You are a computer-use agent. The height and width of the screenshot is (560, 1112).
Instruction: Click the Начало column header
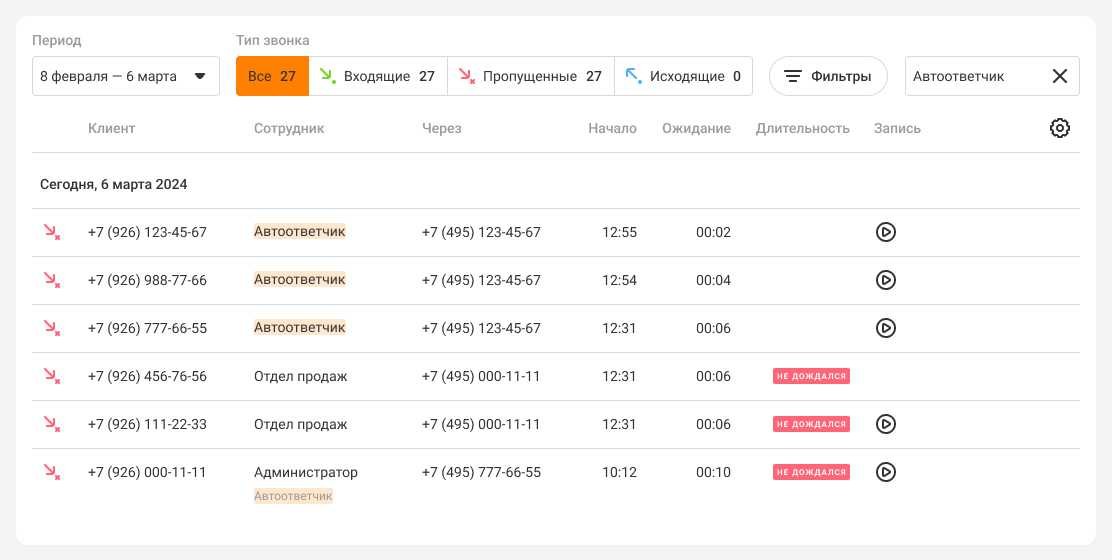click(612, 128)
